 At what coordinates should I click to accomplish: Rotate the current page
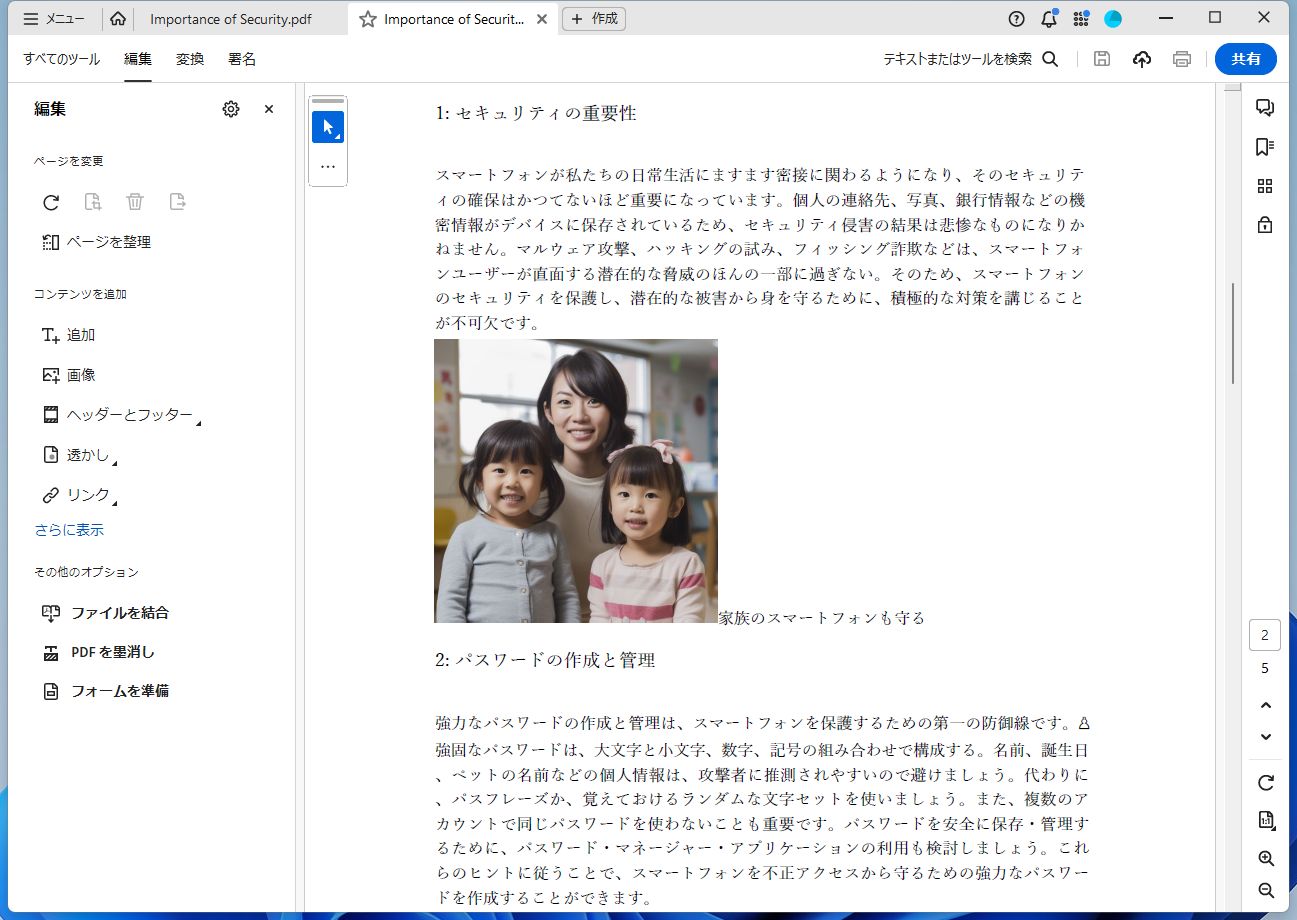(x=51, y=202)
